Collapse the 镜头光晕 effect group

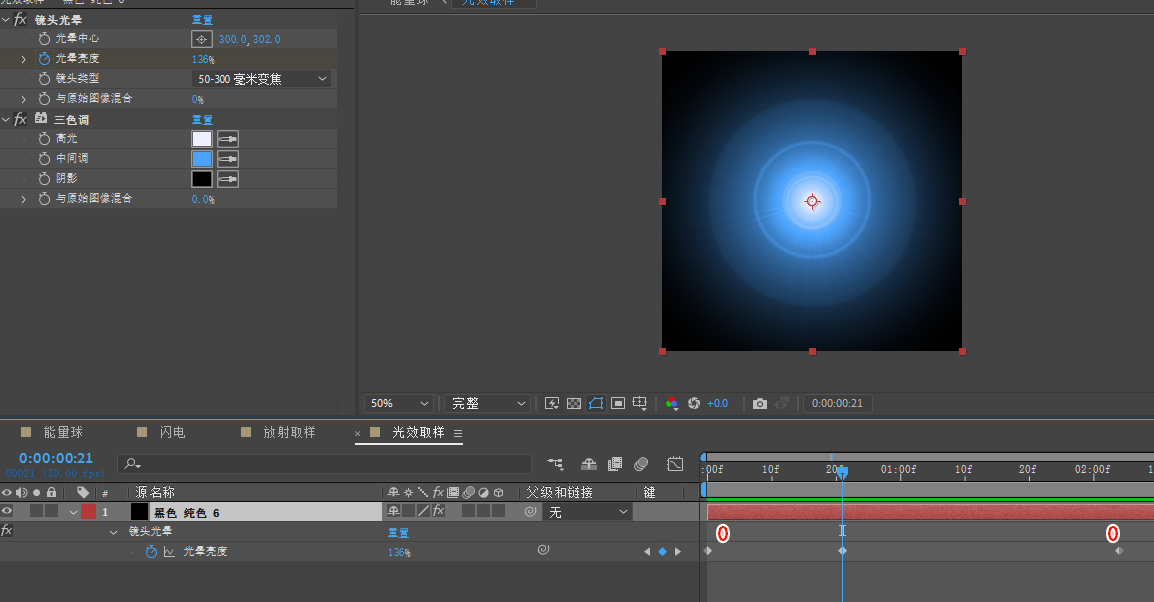coord(6,19)
